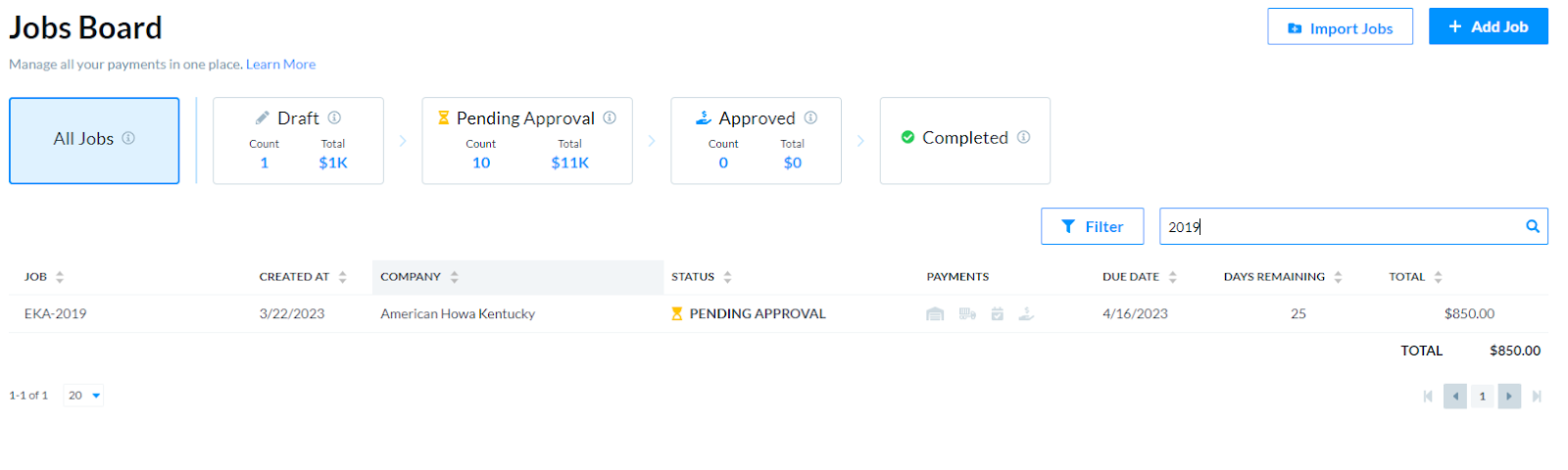Screen dimensions: 1568x470
Task: Click info icon beside Approved card
Action: (810, 117)
